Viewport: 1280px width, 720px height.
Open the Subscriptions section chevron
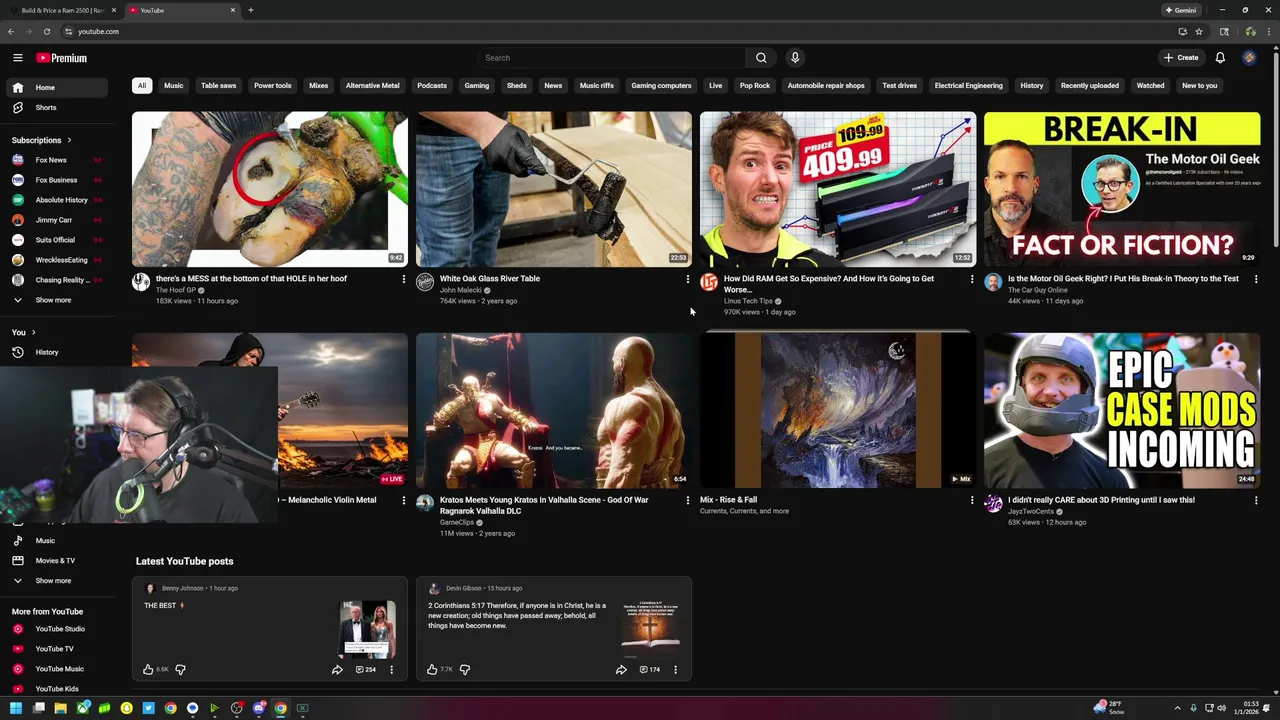(x=69, y=140)
